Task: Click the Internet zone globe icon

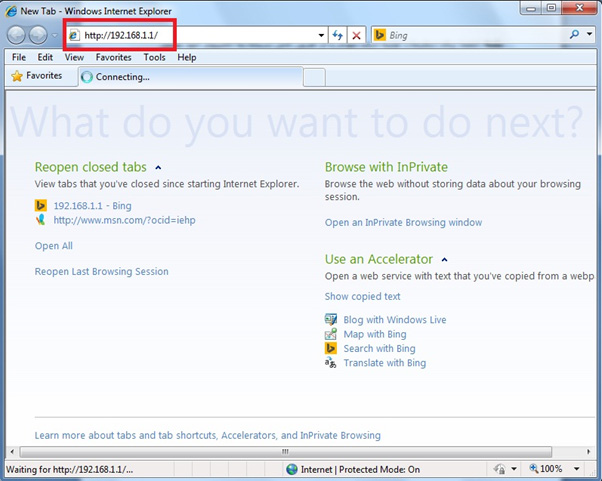Action: point(292,469)
